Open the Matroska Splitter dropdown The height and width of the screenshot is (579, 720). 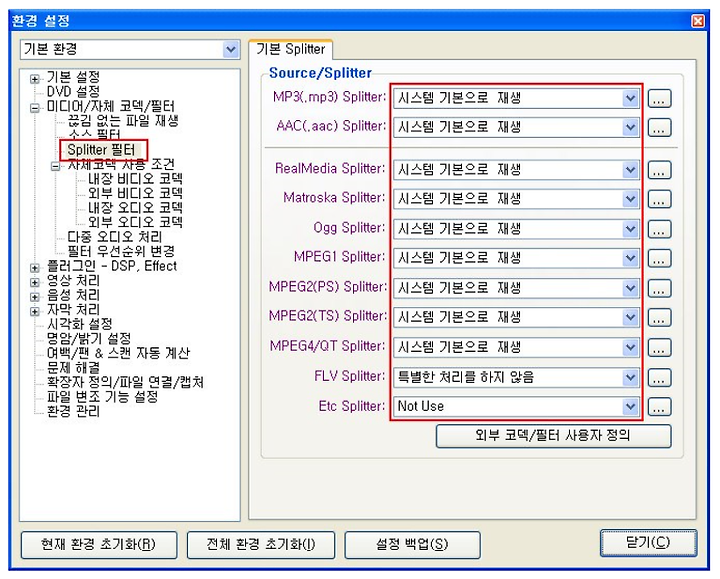pos(516,199)
